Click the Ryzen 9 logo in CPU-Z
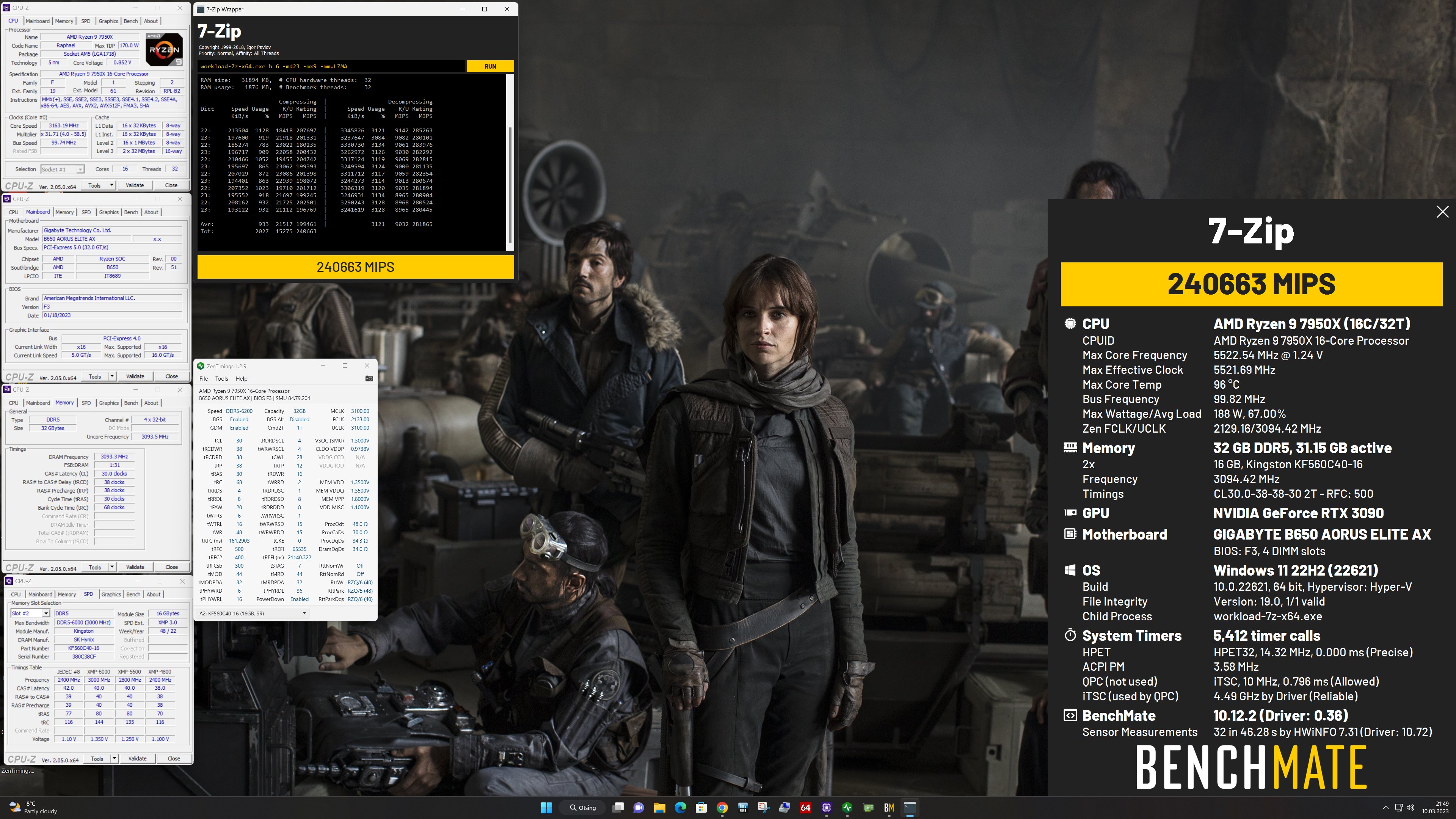Image resolution: width=1456 pixels, height=819 pixels. pyautogui.click(x=164, y=49)
